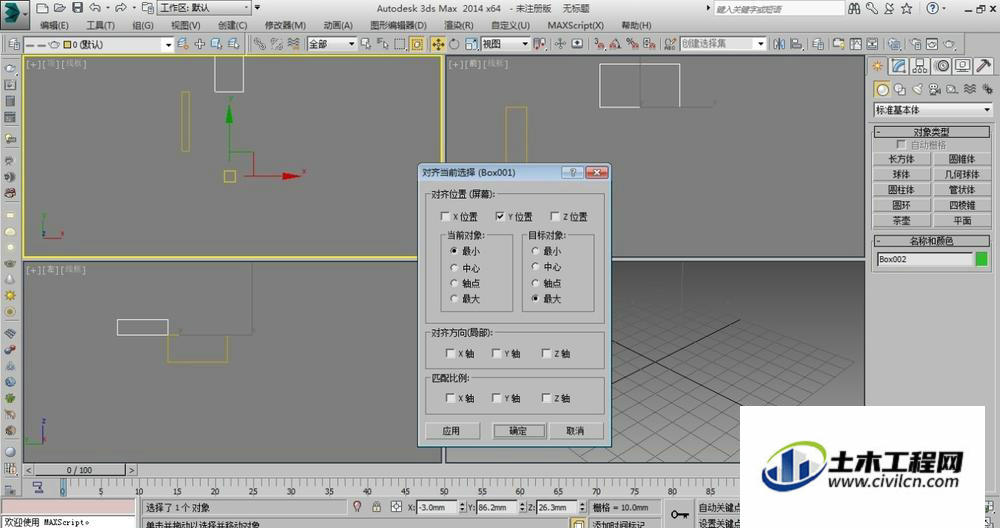Open the Display panel tab icon

tap(962, 66)
